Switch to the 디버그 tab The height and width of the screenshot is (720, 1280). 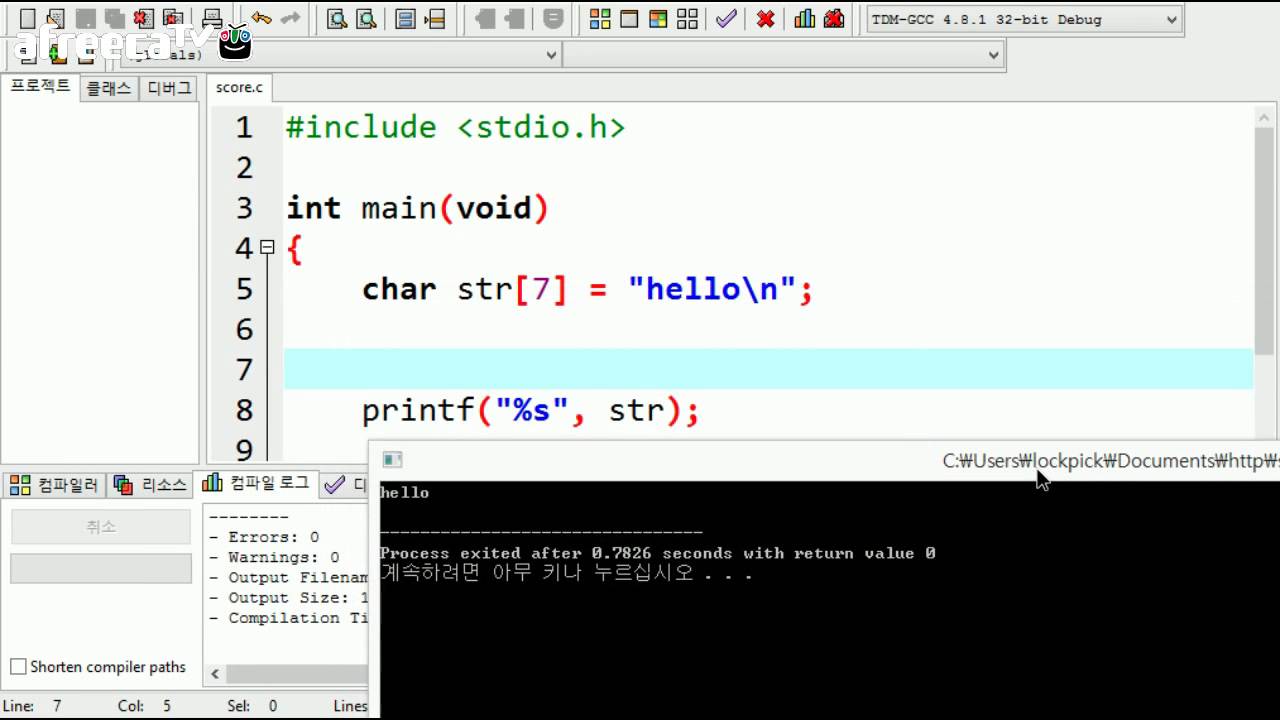(x=169, y=88)
